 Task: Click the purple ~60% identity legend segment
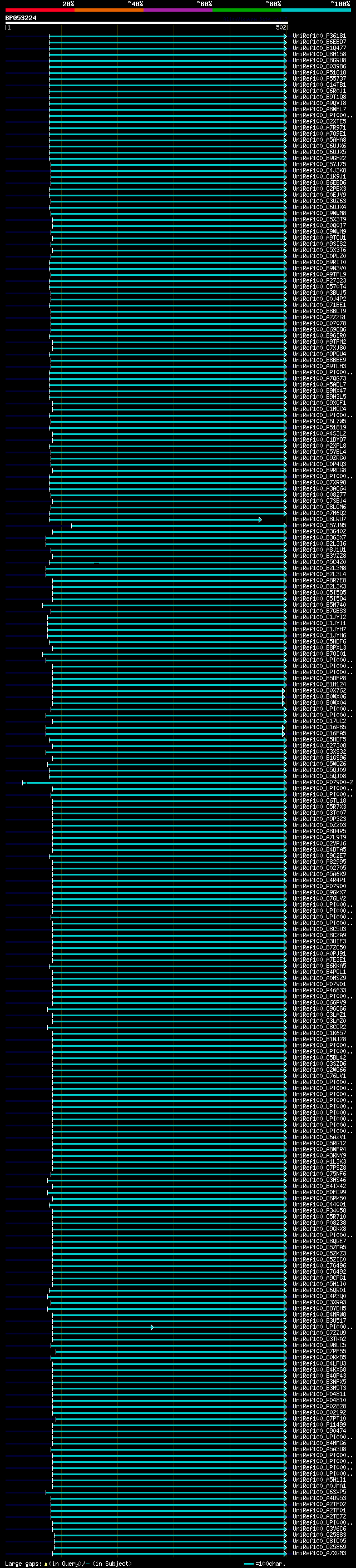point(179,10)
